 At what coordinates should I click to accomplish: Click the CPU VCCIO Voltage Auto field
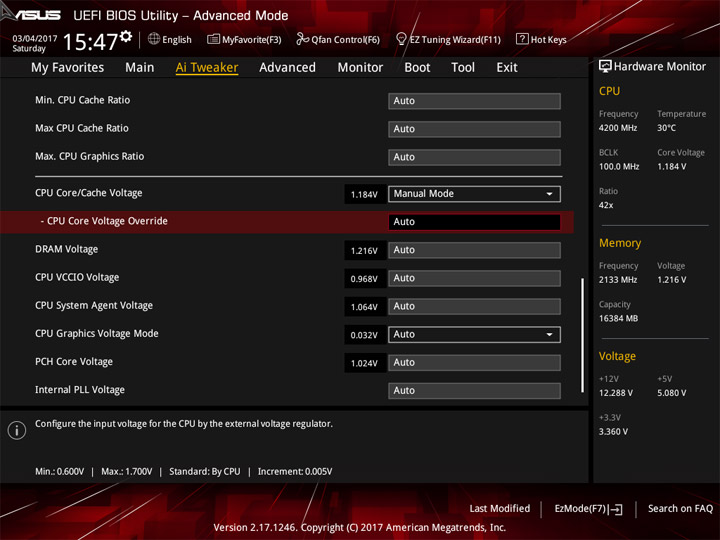click(474, 278)
